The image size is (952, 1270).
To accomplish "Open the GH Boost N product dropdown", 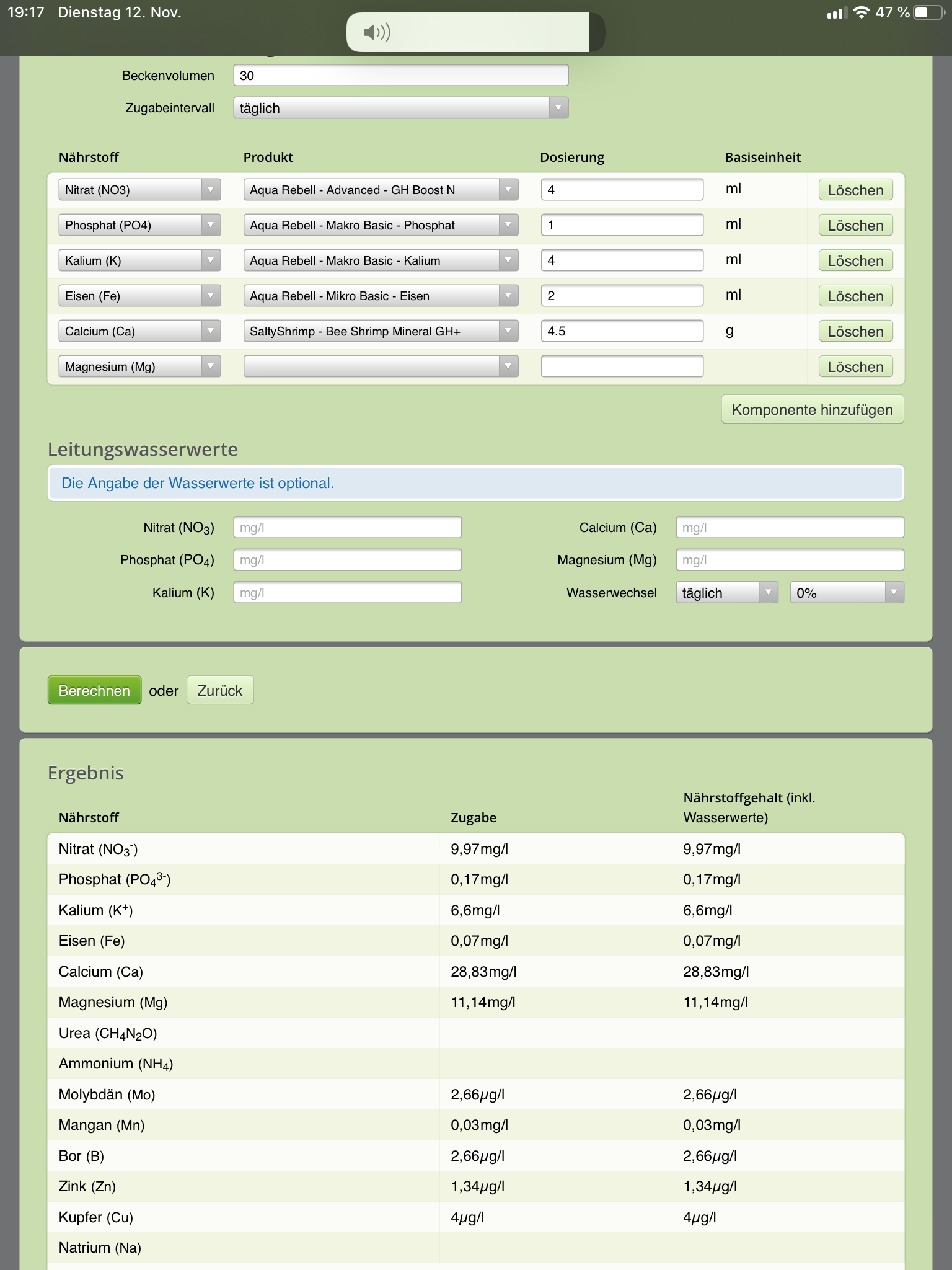I will coord(381,190).
